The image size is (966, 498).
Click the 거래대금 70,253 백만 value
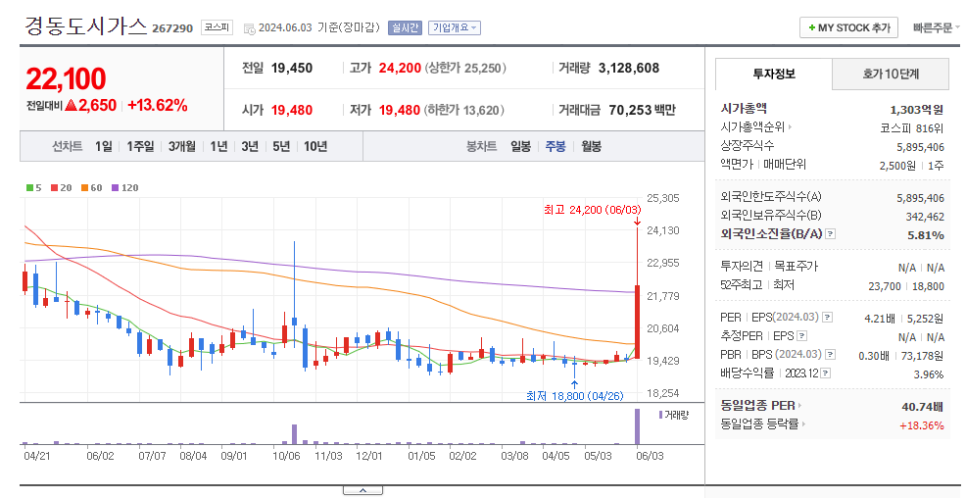[x=642, y=110]
